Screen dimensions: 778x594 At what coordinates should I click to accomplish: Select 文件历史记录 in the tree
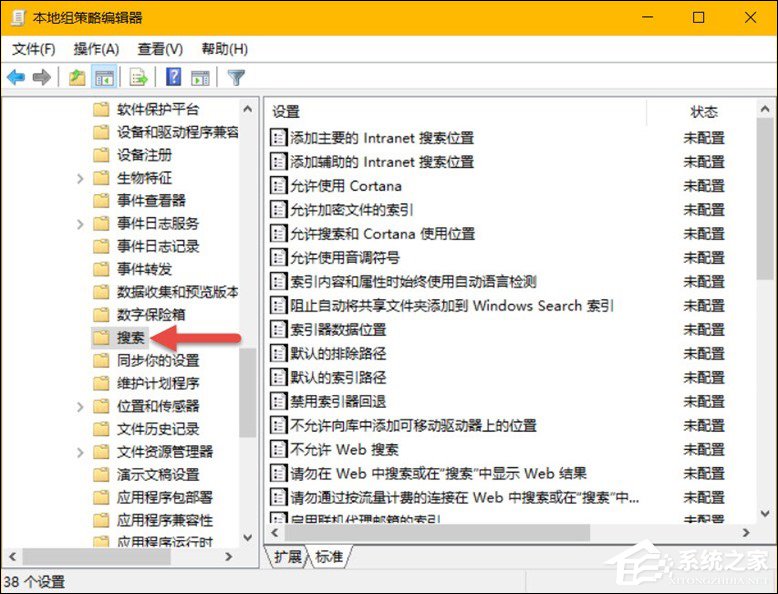(x=158, y=429)
